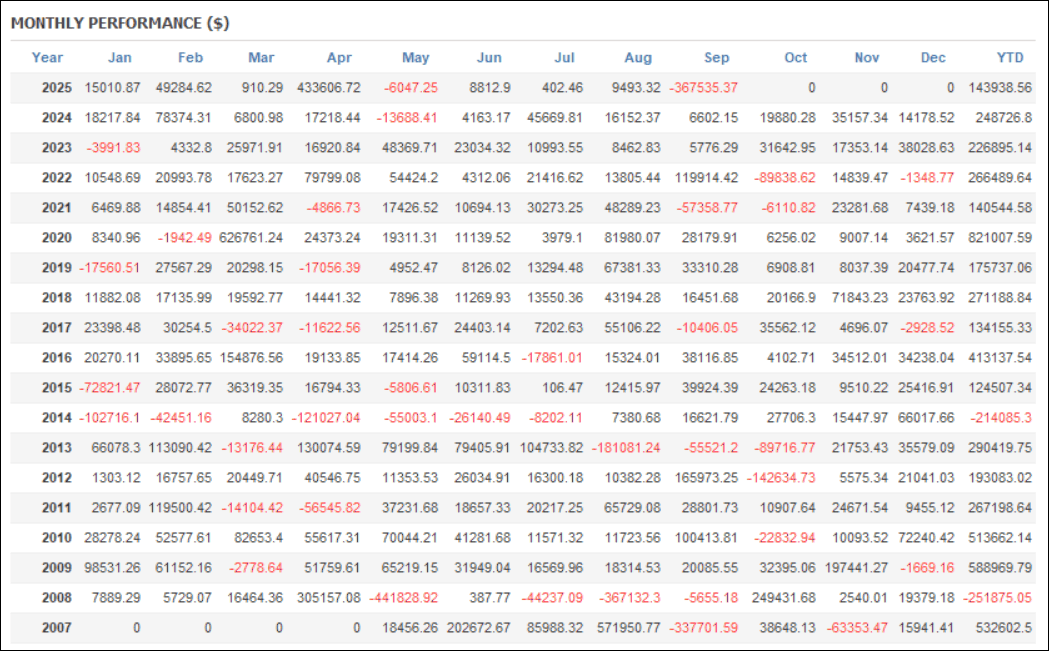Viewport: 1049px width, 651px height.
Task: Select the 2025 year row label
Action: pos(57,88)
